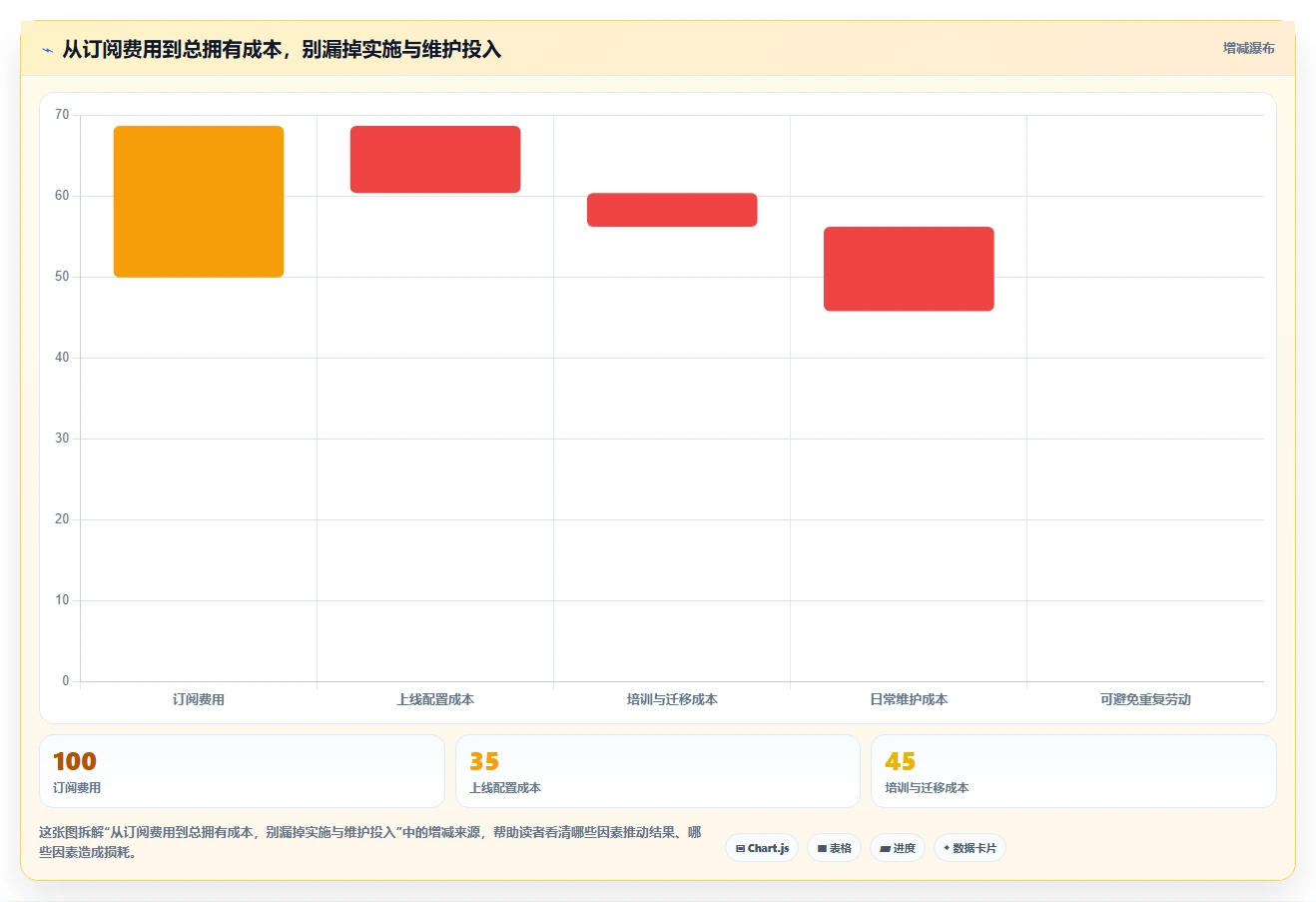Click the 培训与迁移成本 x-axis label
The width and height of the screenshot is (1316, 902).
672,699
